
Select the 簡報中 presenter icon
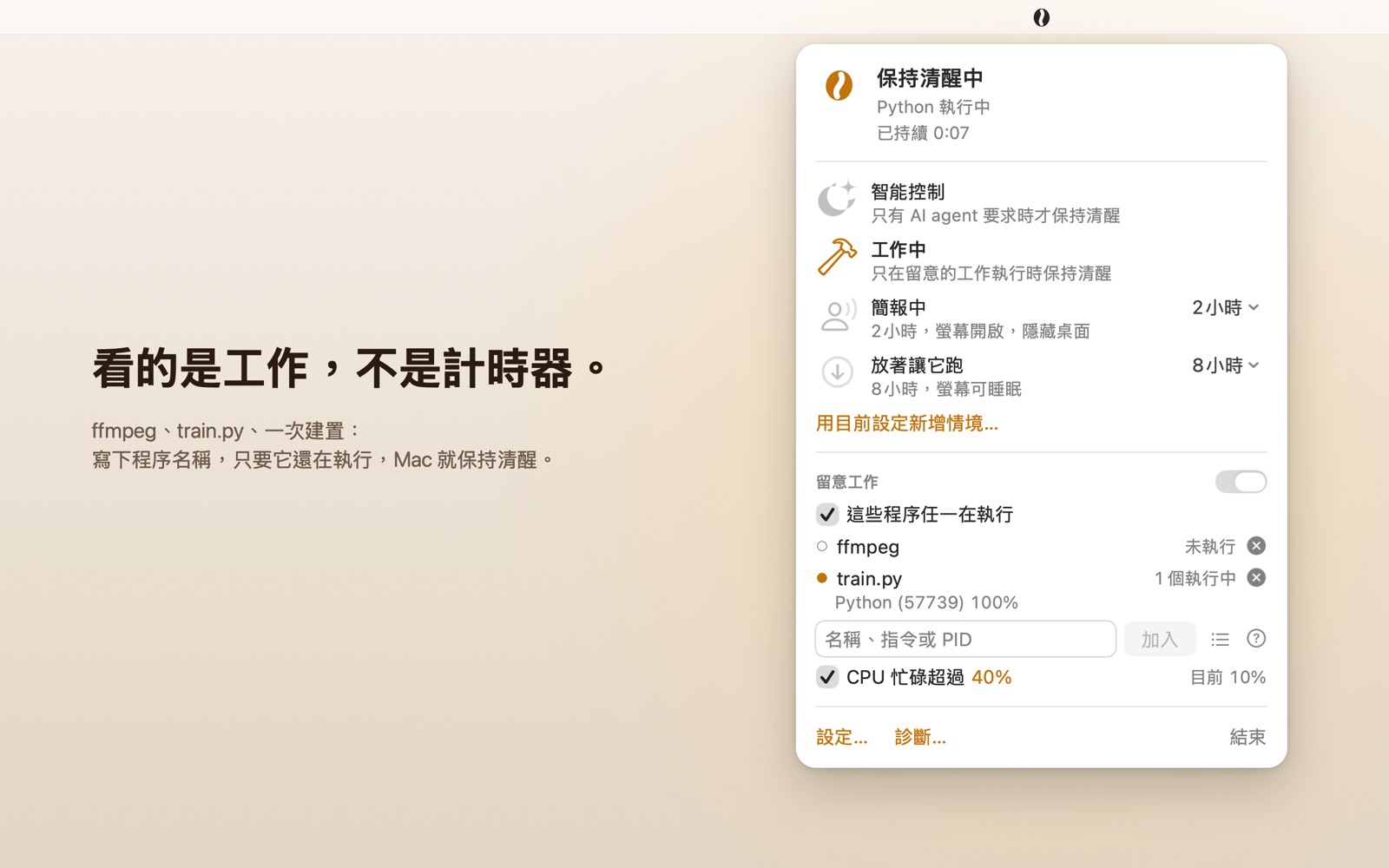[x=838, y=315]
